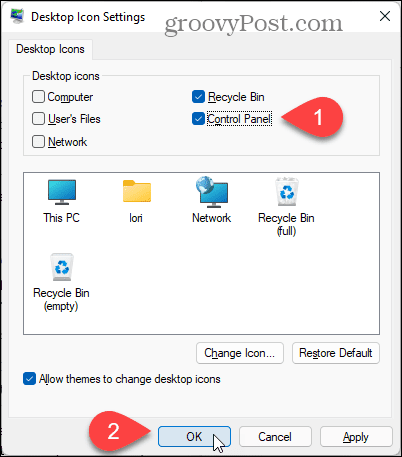Enable the Network desktop icon checkbox
Viewport: 402px width, 457px height.
[x=38, y=141]
